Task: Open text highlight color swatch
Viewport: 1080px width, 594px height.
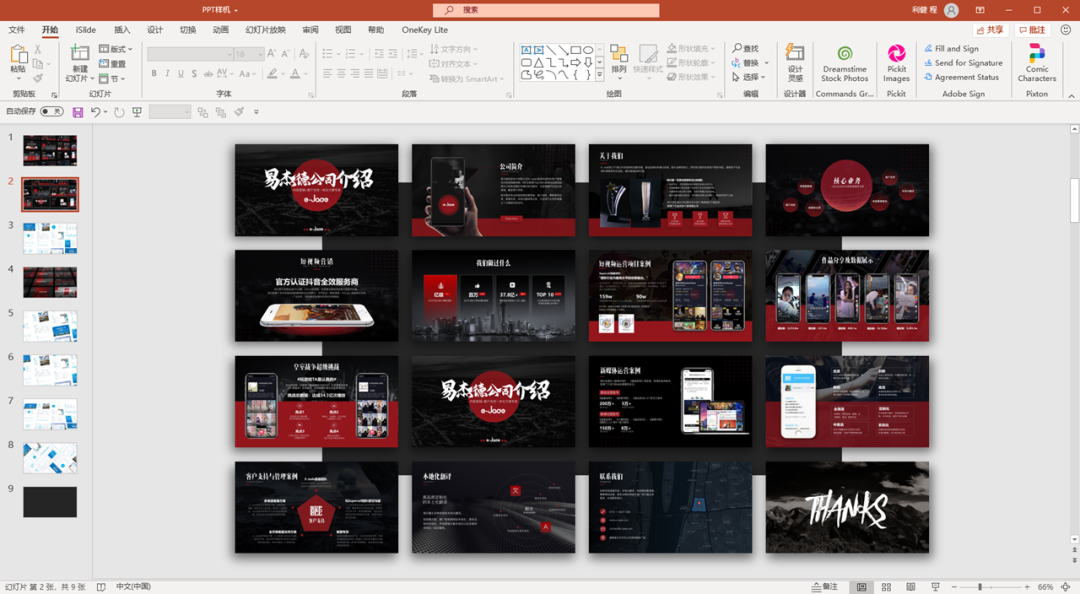Action: tap(273, 73)
